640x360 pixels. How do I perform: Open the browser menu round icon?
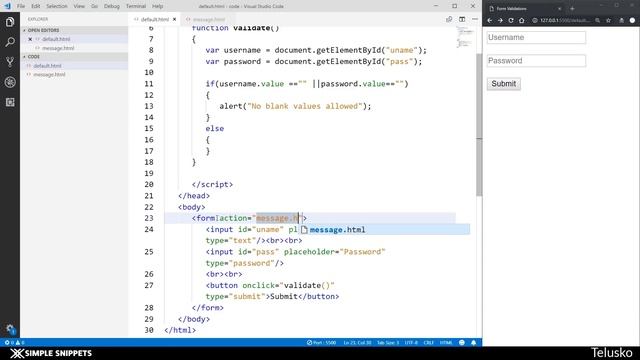pos(632,20)
